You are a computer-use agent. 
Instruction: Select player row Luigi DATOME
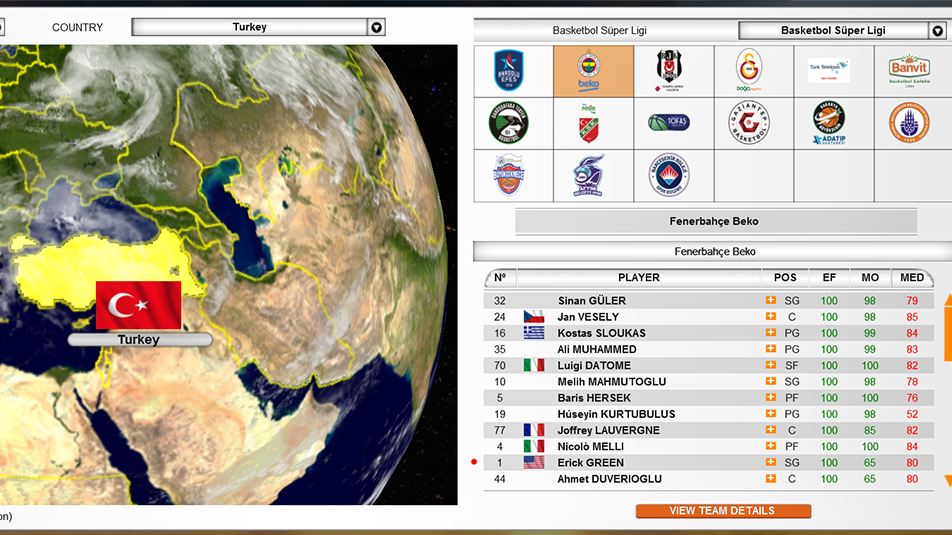click(x=709, y=365)
